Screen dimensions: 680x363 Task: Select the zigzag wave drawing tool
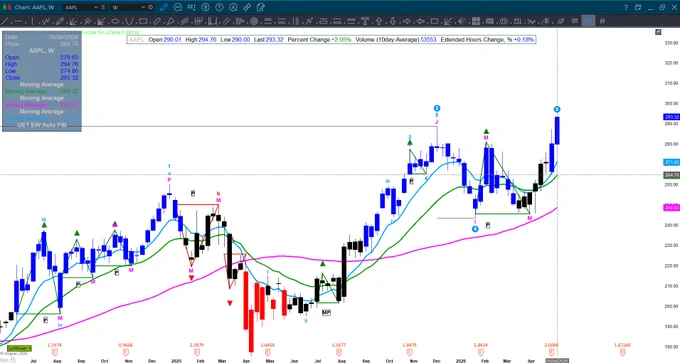point(46,21)
